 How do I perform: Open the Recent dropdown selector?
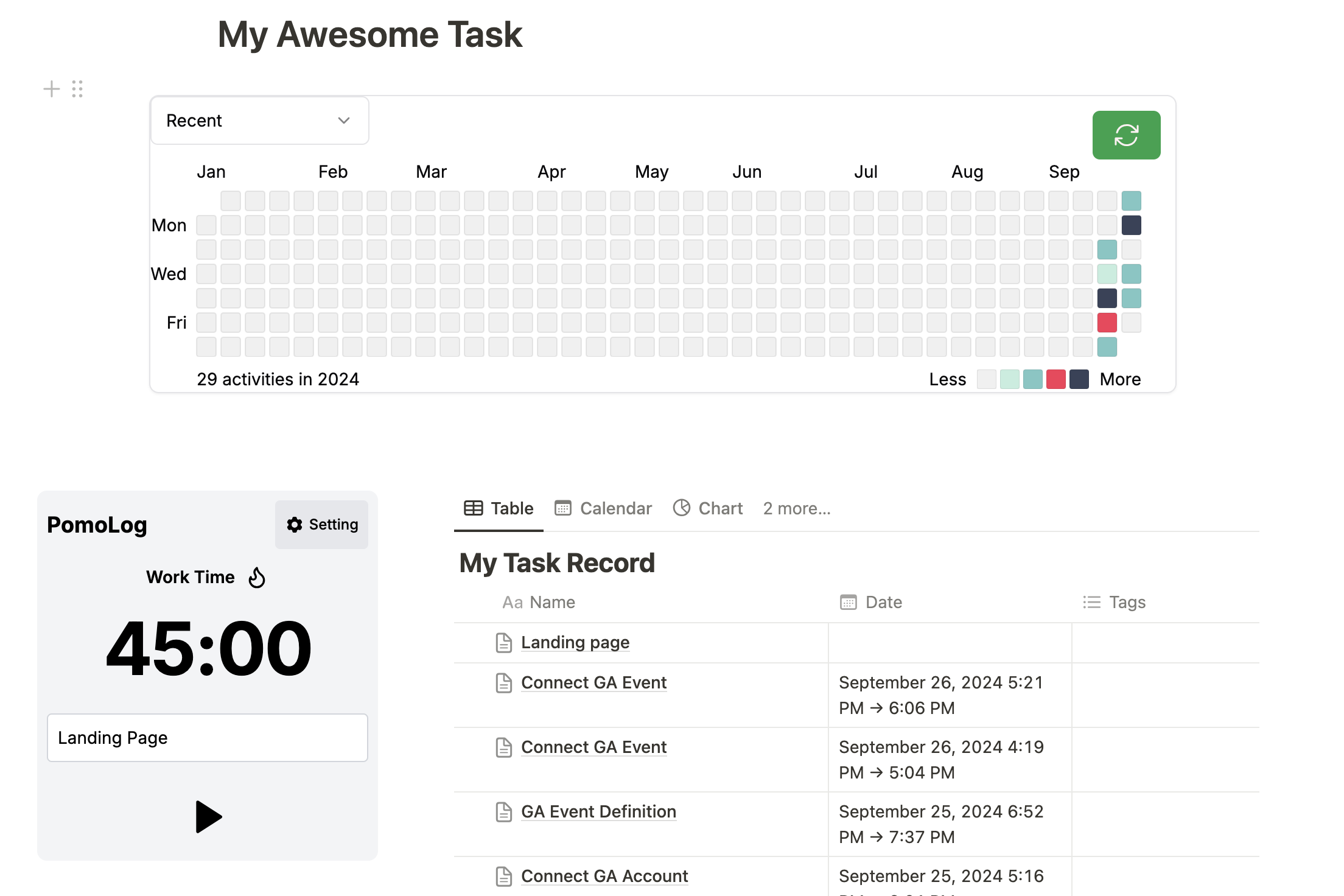pyautogui.click(x=260, y=121)
